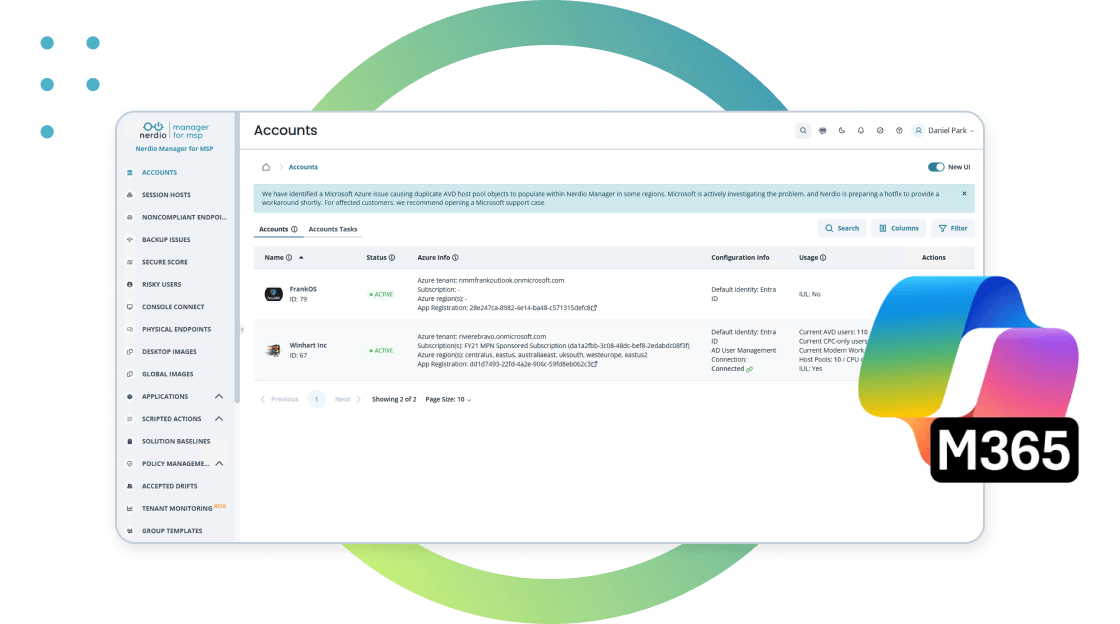
Task: Click the search magnifier icon in header
Action: tap(803, 131)
